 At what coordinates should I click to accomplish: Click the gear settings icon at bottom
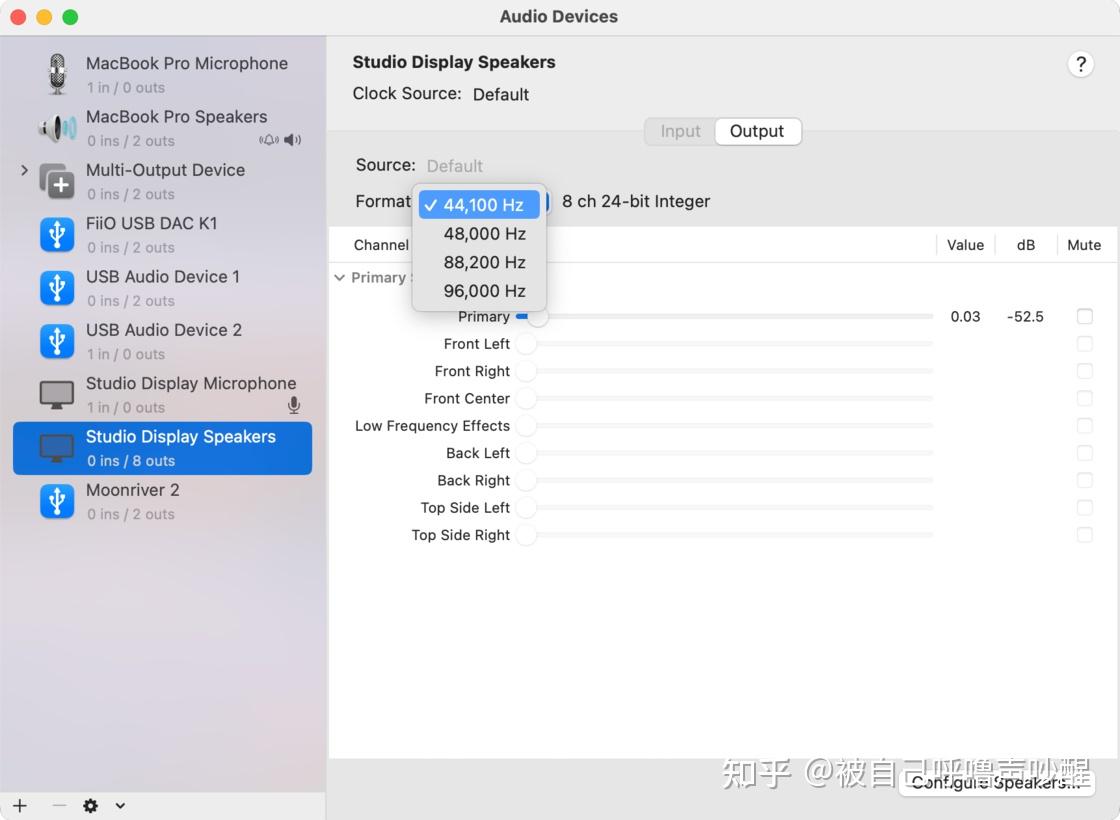tap(90, 805)
